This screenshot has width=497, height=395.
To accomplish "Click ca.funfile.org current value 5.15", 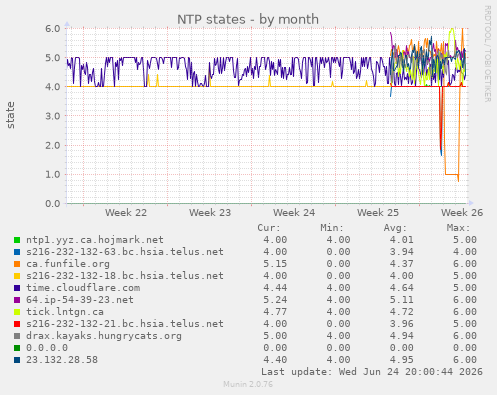I will point(275,264).
